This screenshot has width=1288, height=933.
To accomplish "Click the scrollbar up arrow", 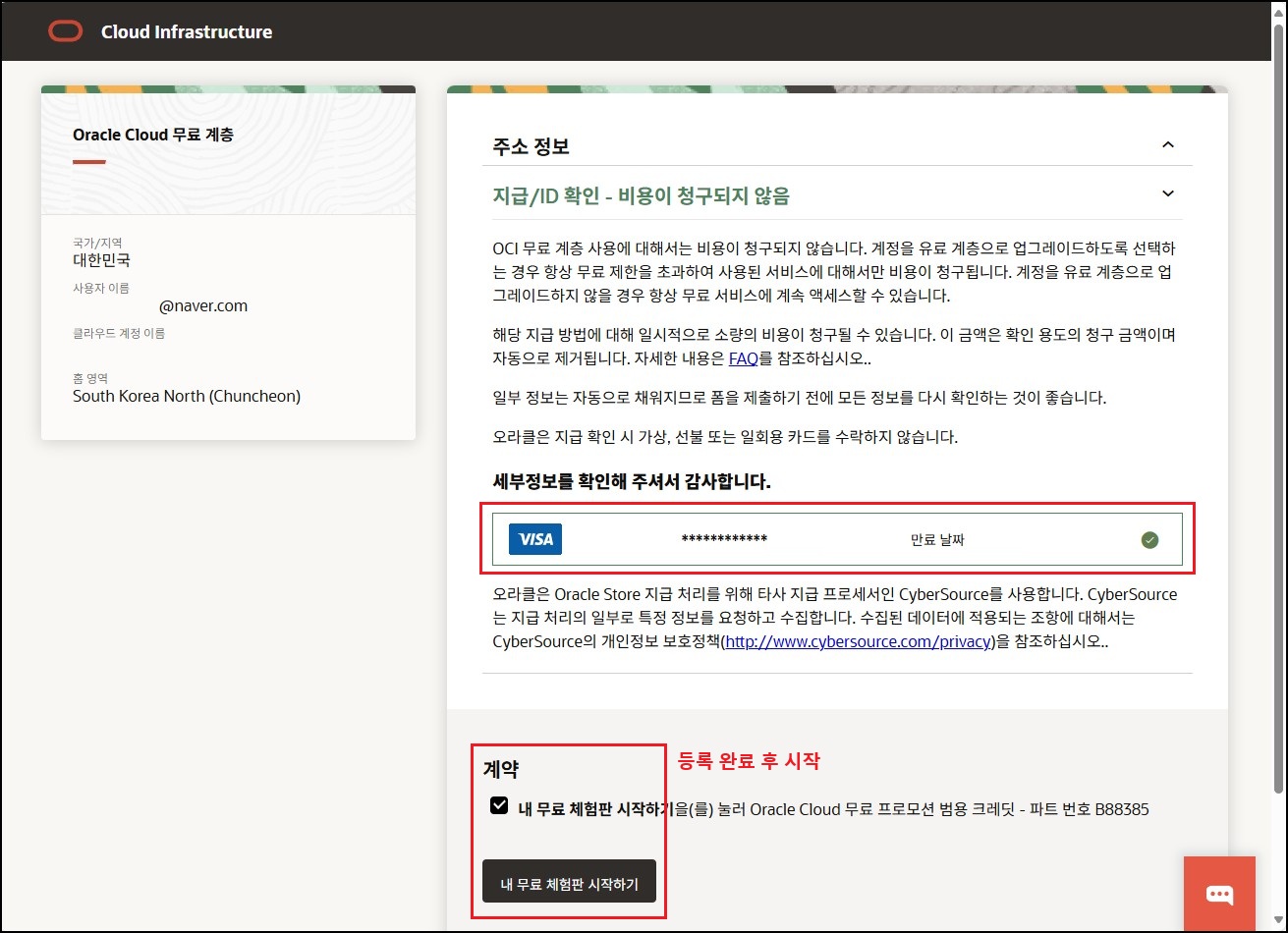I will click(1277, 11).
